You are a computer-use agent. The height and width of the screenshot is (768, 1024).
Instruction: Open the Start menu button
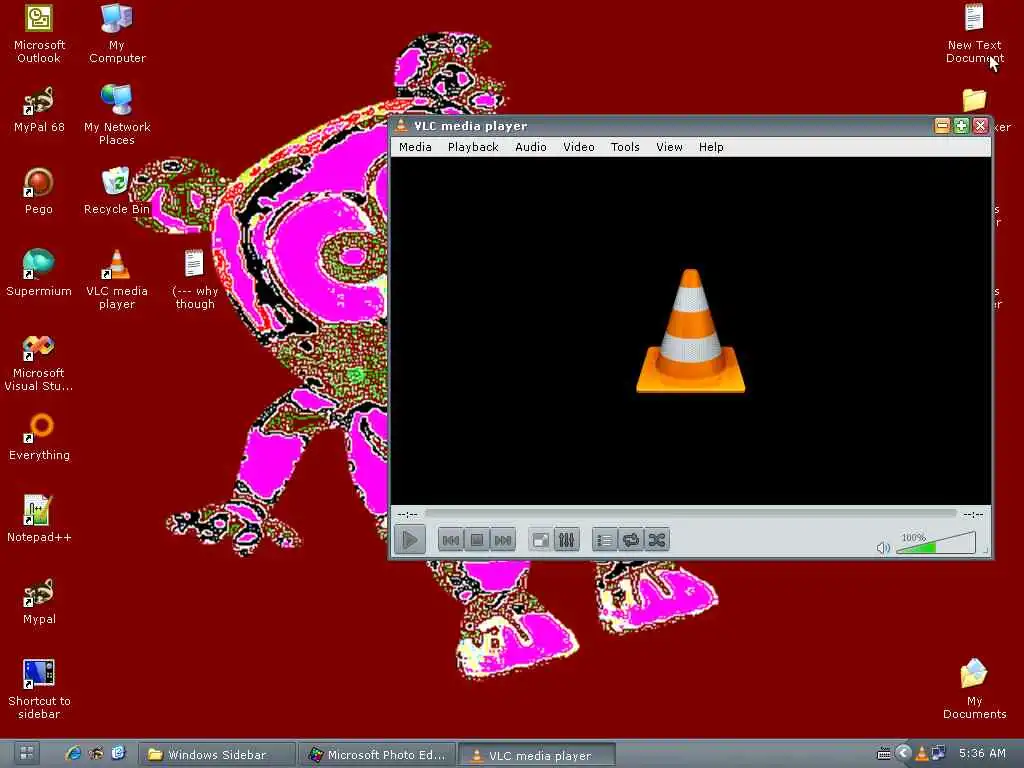[27, 753]
